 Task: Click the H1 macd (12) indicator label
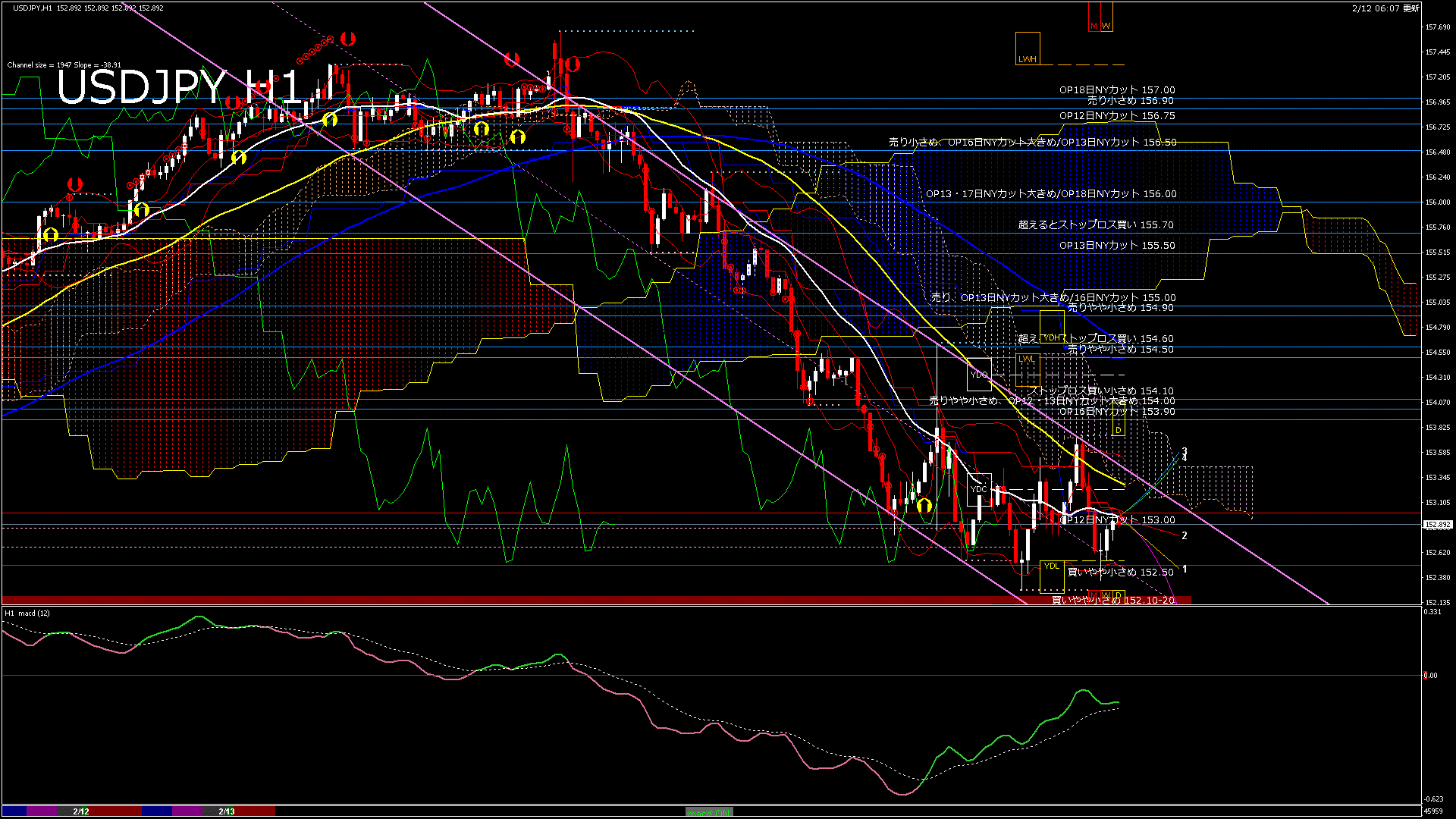pos(27,613)
